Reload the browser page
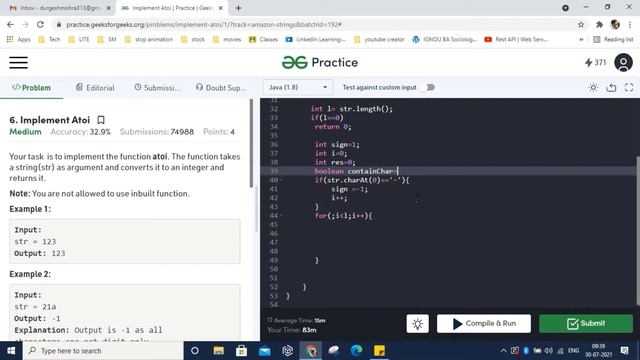The image size is (640, 360). coord(40,24)
